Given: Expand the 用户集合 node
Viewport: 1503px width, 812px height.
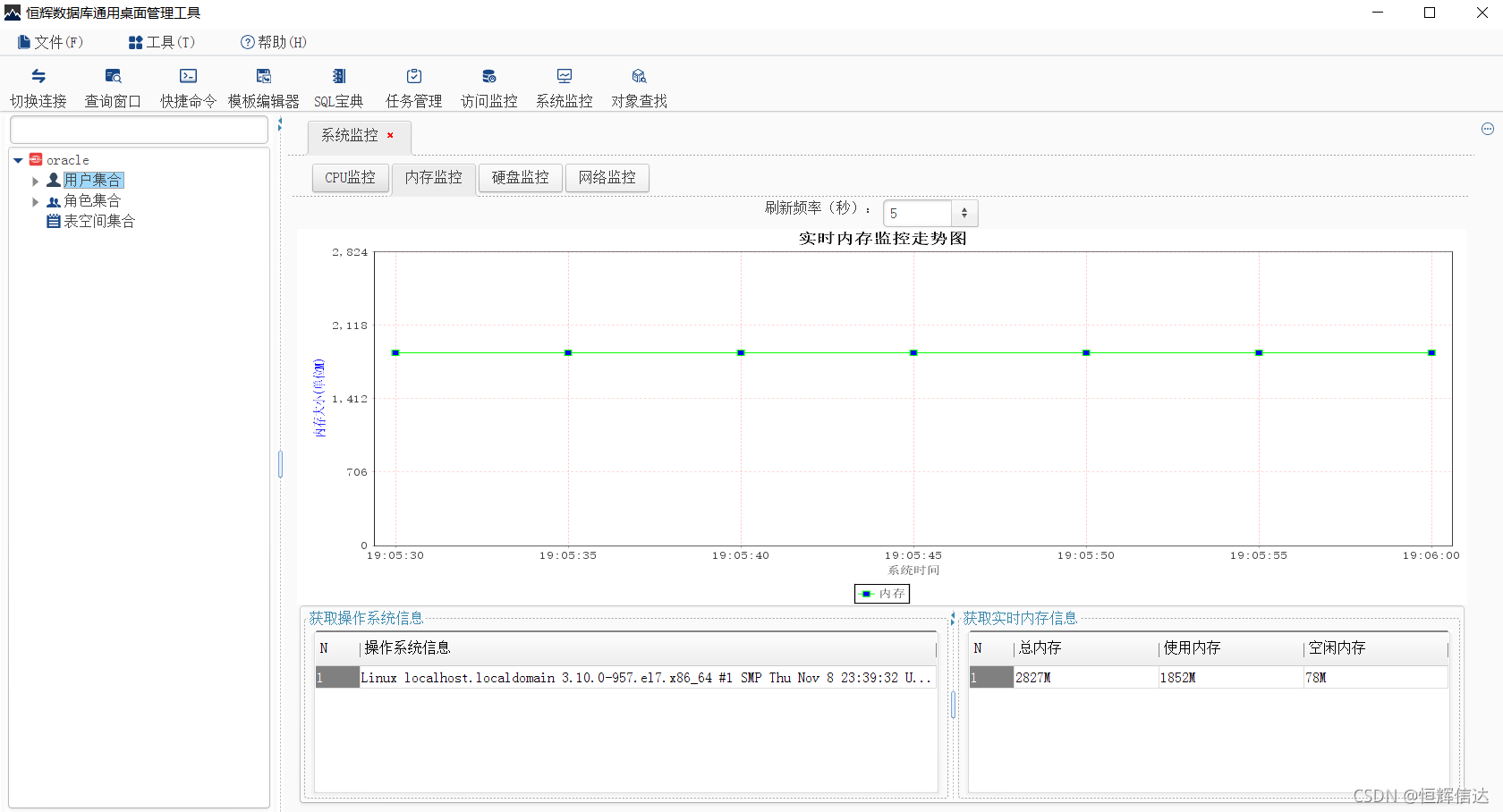Looking at the screenshot, I should click(35, 181).
